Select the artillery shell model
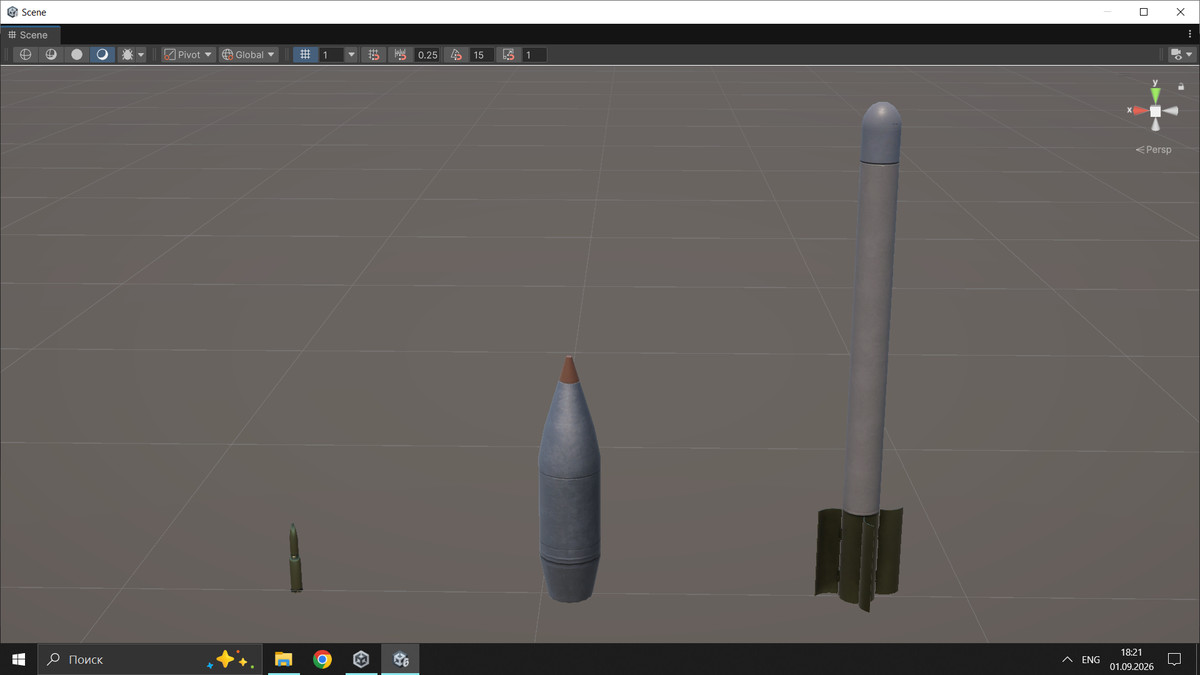The image size is (1200, 675). pyautogui.click(x=570, y=479)
